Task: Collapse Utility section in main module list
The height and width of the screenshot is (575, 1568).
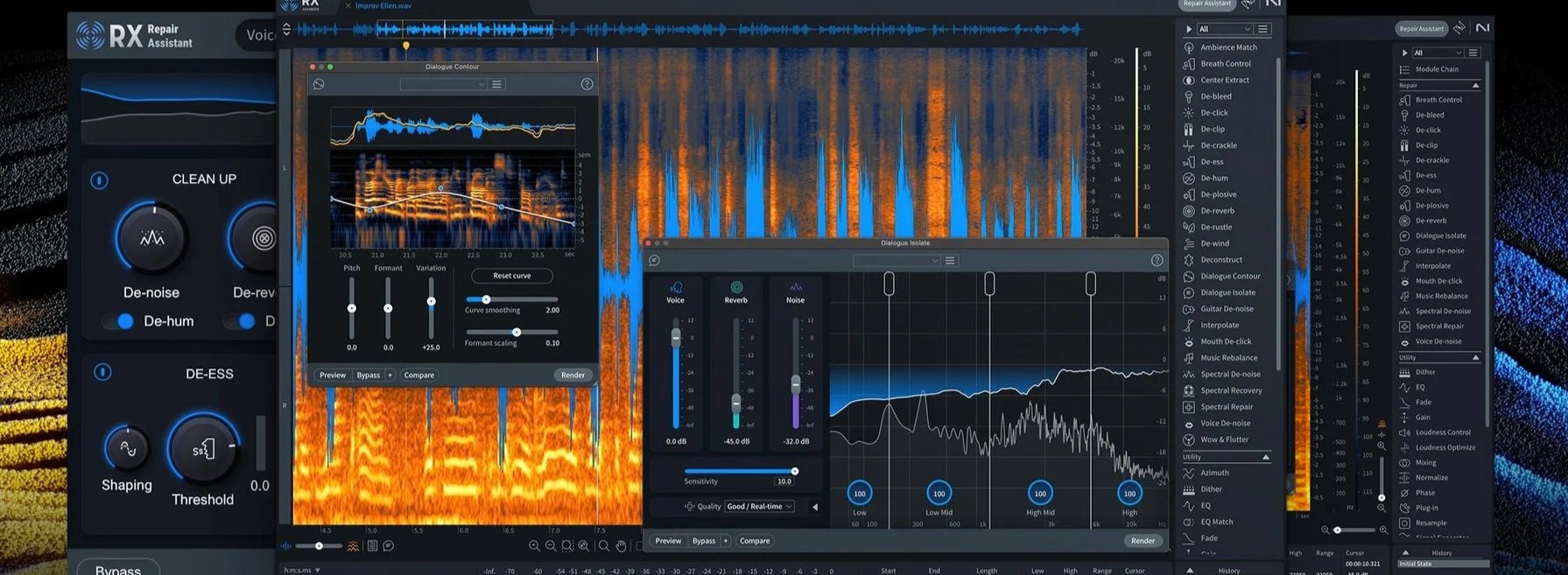Action: (x=1266, y=457)
